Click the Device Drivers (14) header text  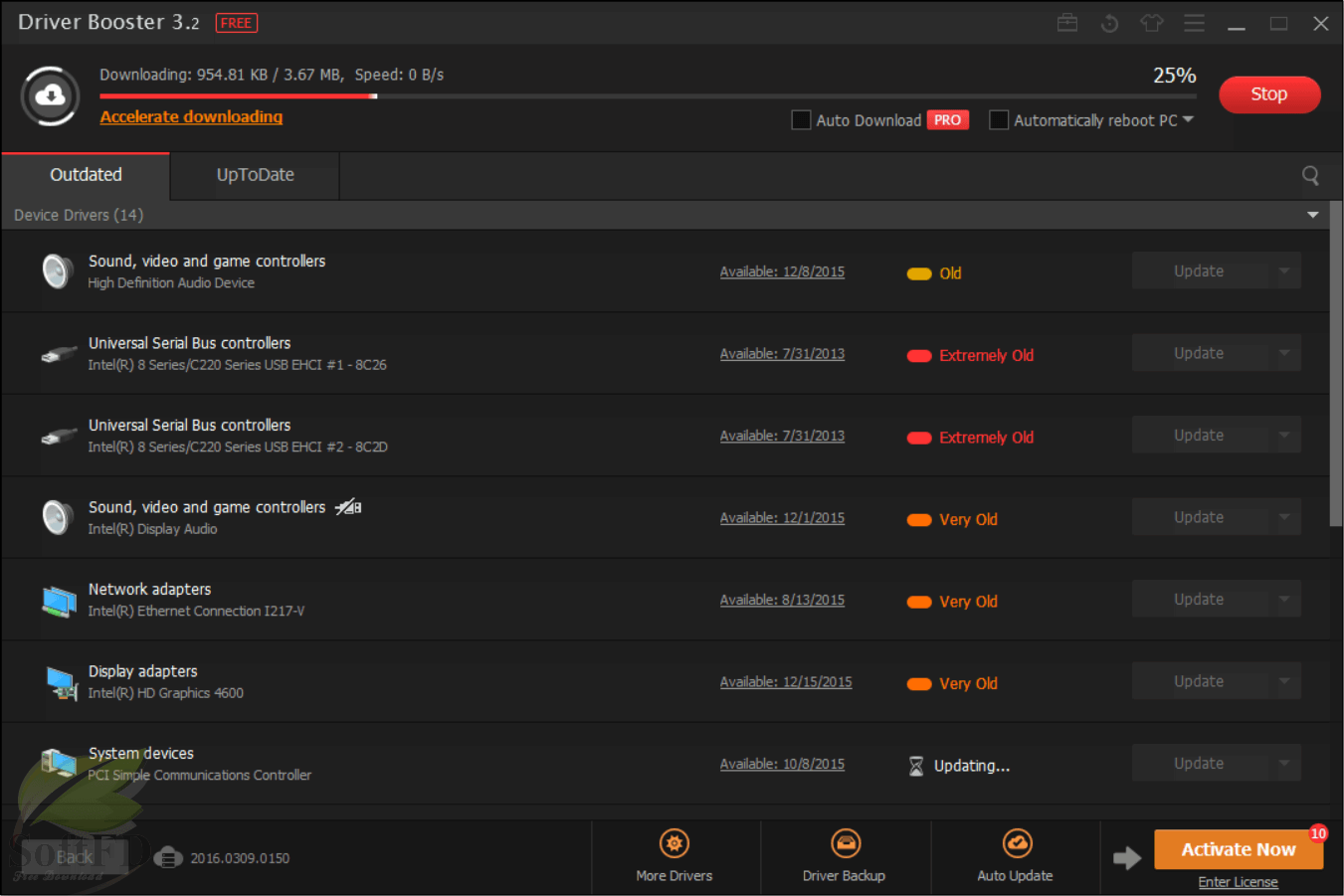coord(79,215)
